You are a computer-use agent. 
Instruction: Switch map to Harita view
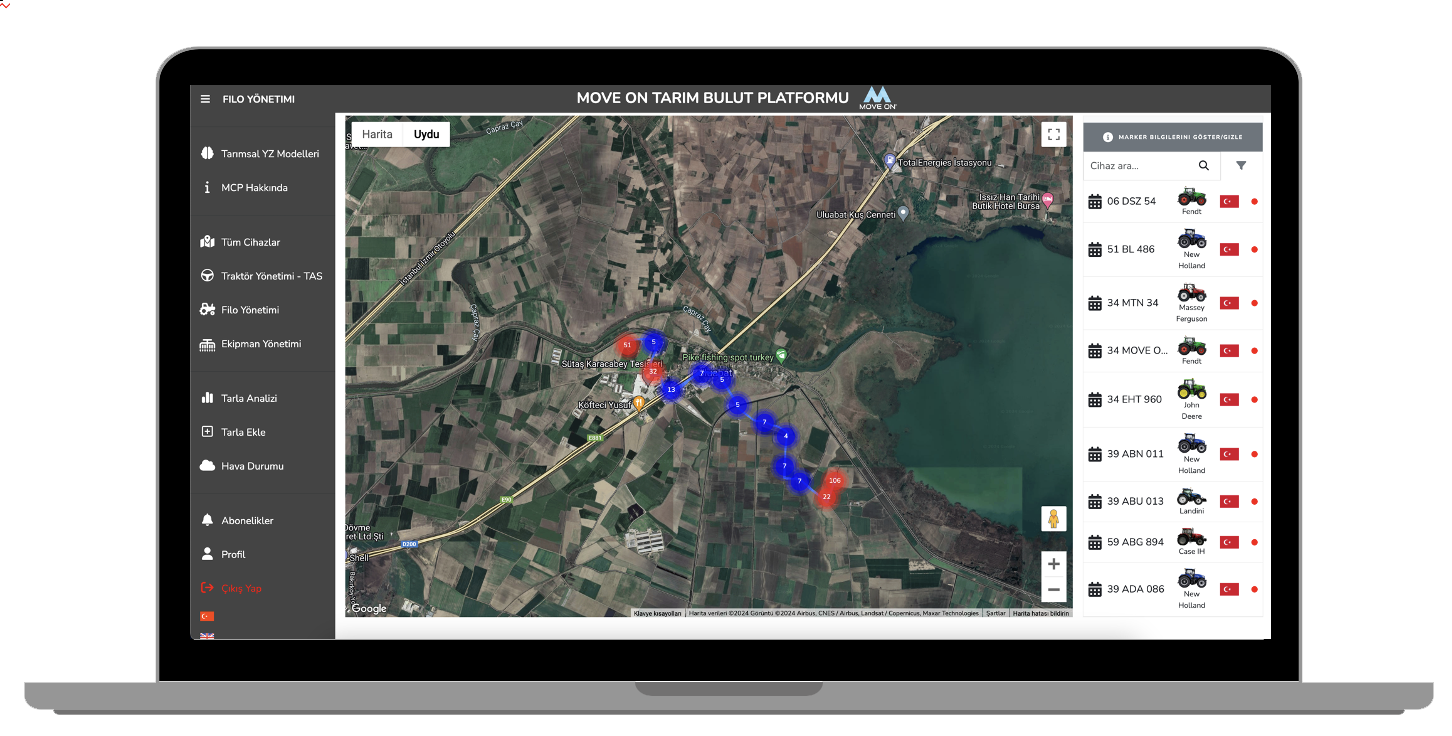pyautogui.click(x=377, y=134)
